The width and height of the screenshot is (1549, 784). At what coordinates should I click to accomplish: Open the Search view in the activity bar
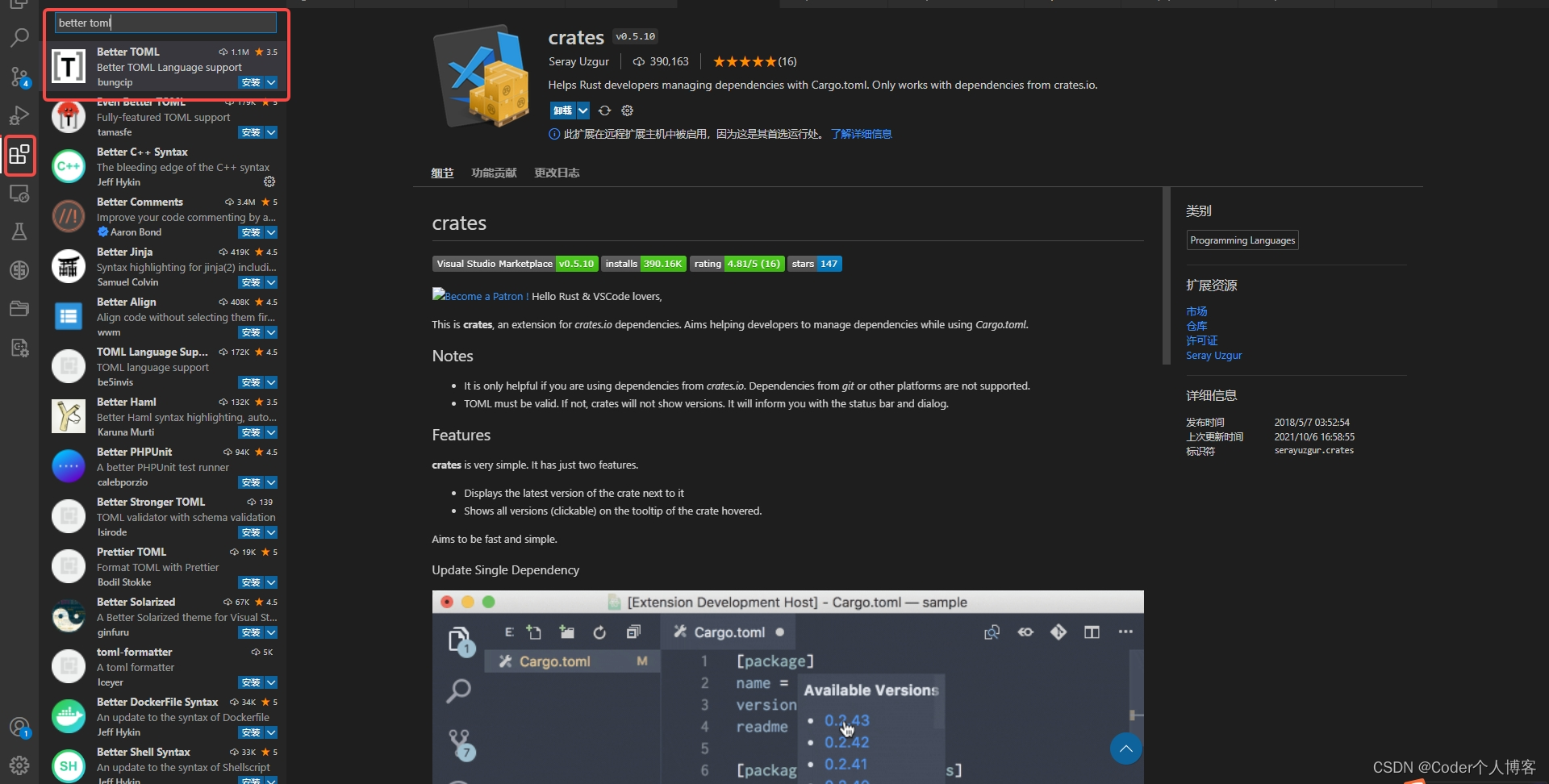19,37
